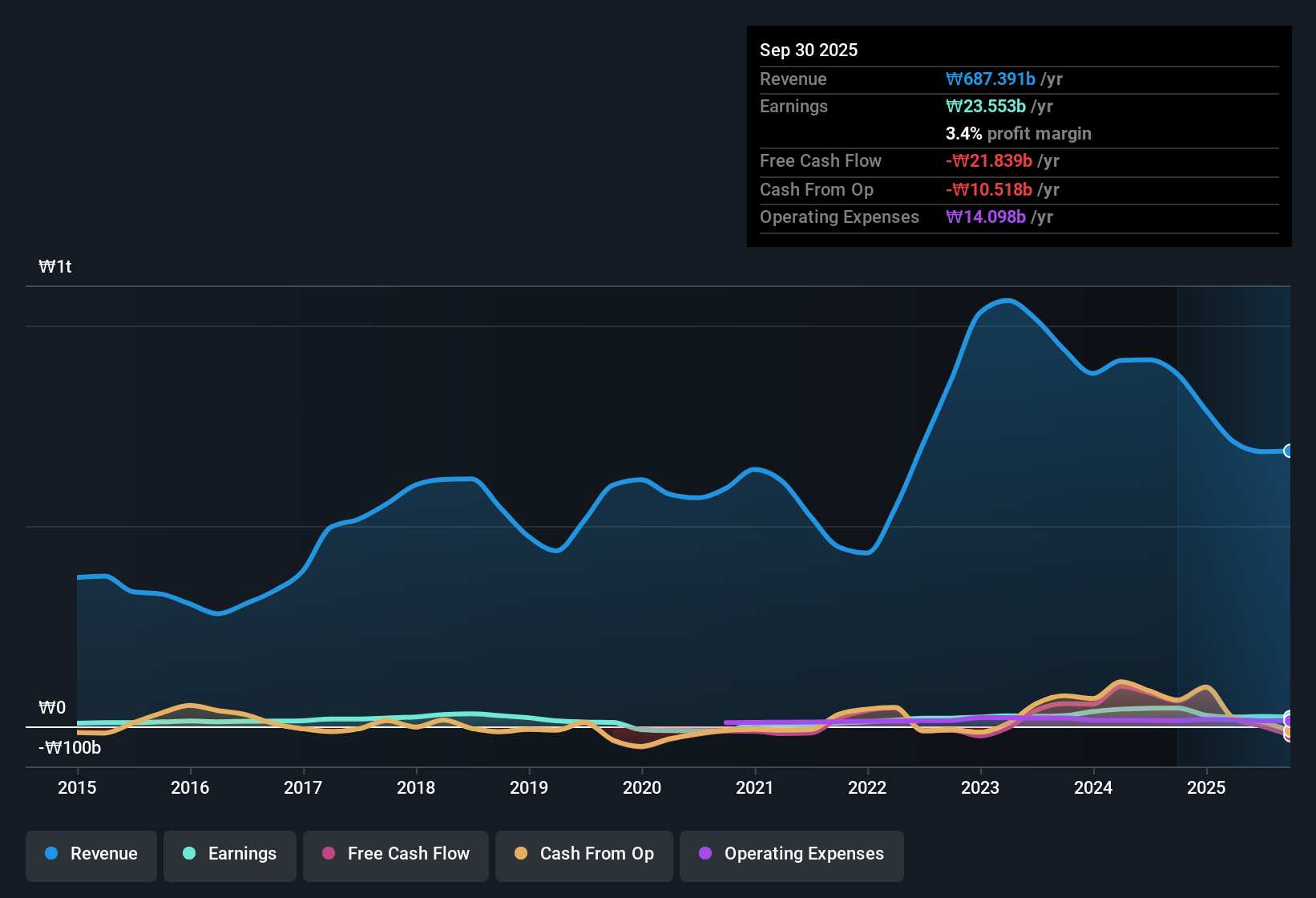
Task: Click the Earnings figure ₩23.553b
Action: pyautogui.click(x=986, y=106)
